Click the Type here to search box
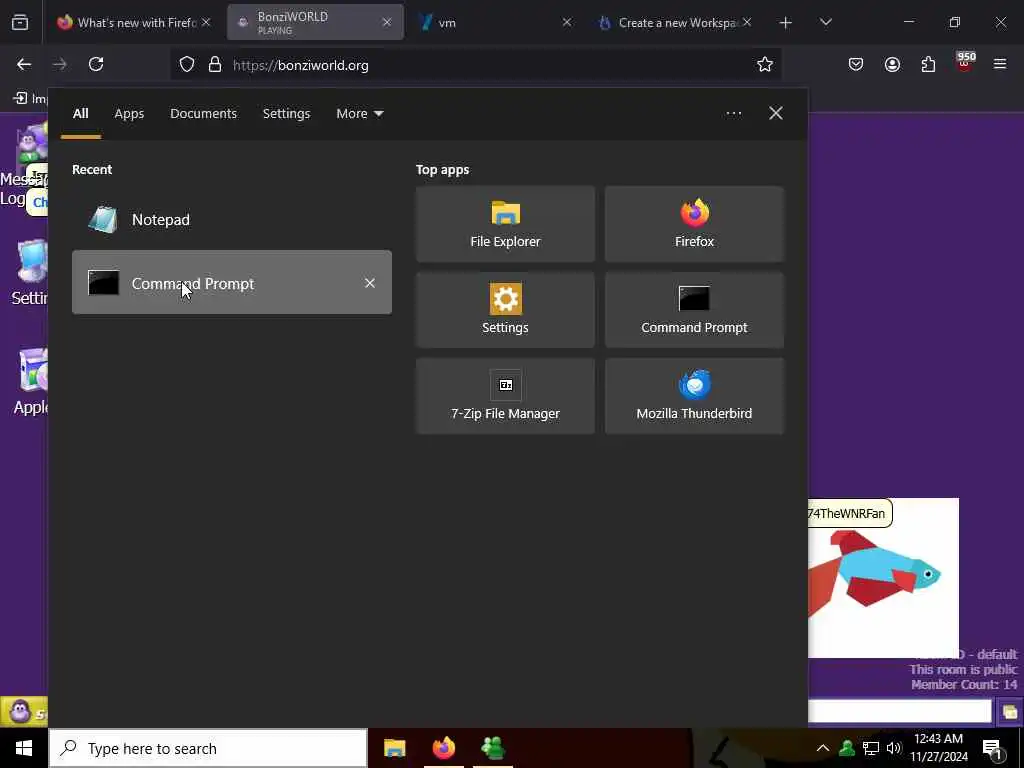 [x=208, y=748]
